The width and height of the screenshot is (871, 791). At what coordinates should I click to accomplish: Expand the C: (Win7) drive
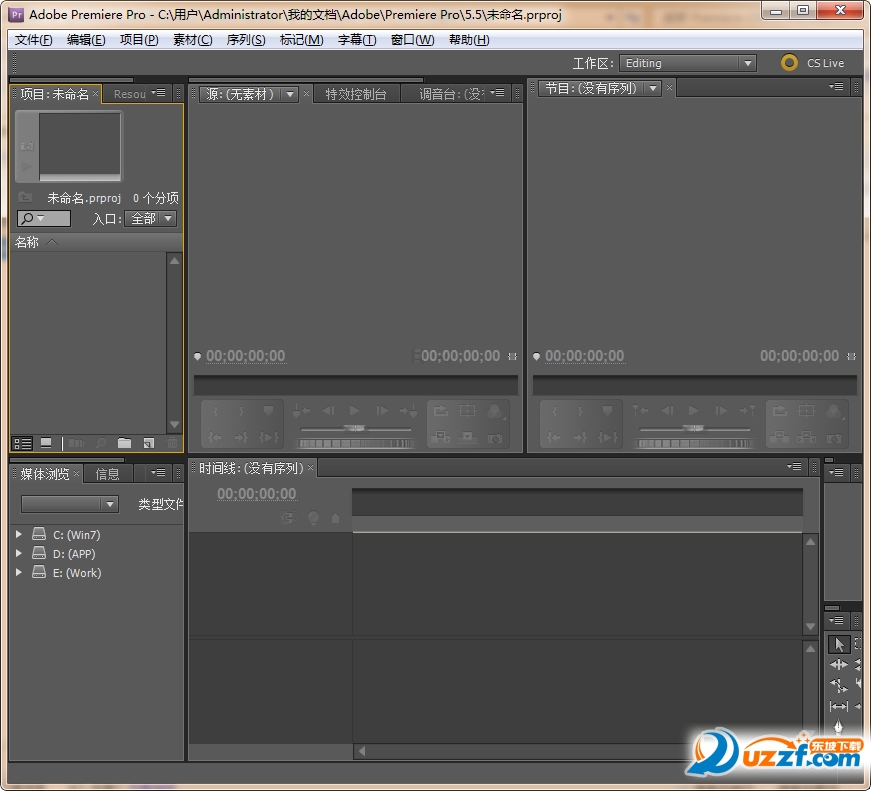click(x=19, y=534)
